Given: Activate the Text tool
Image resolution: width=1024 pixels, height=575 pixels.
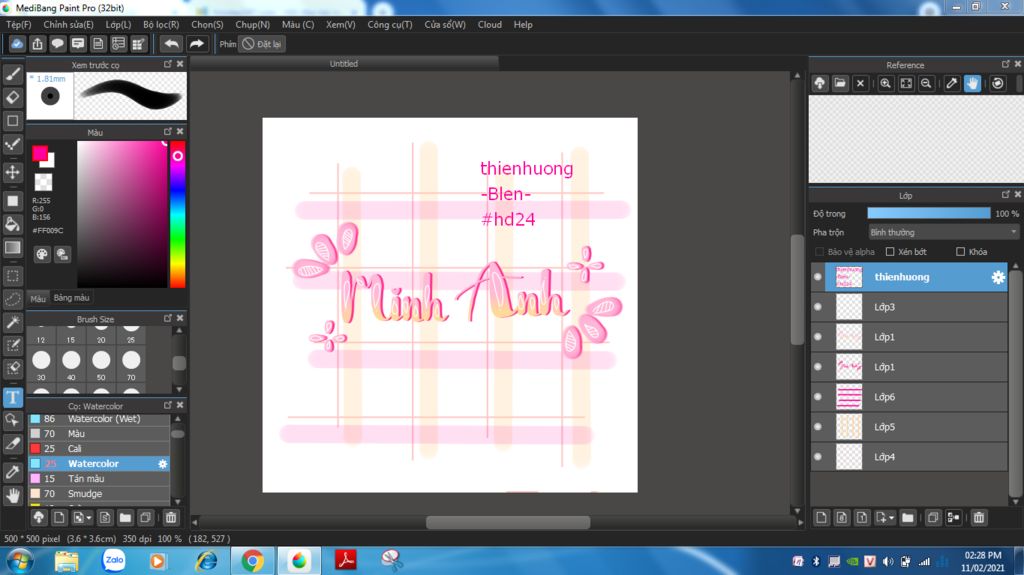Looking at the screenshot, I should (12, 397).
